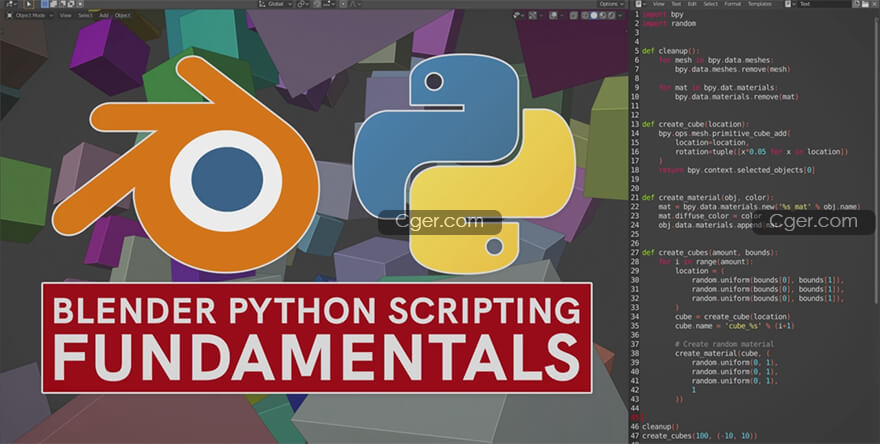Choose the 'Extend selection' mode icon
880x444 pixels.
point(53,4)
